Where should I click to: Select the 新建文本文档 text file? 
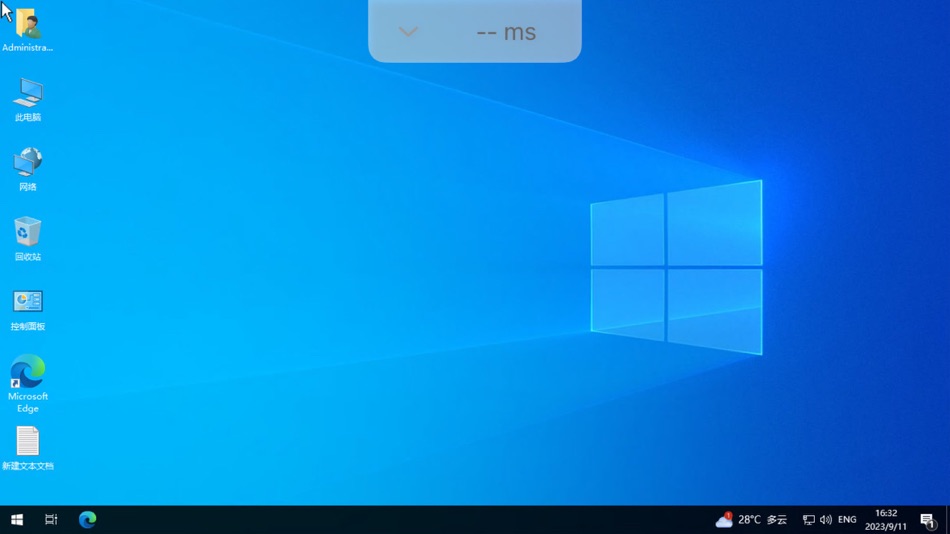(x=28, y=449)
